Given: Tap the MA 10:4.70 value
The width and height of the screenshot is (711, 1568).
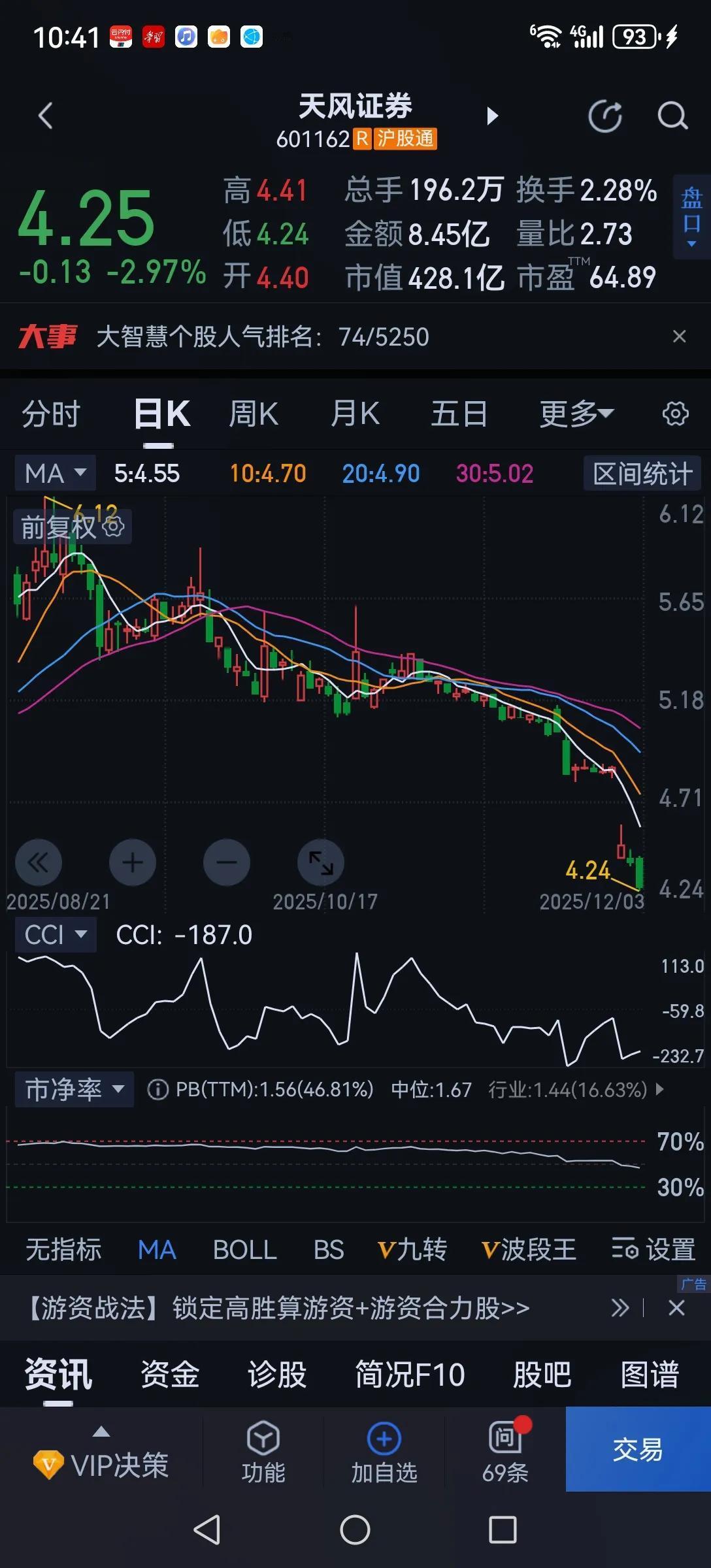Looking at the screenshot, I should tap(268, 474).
